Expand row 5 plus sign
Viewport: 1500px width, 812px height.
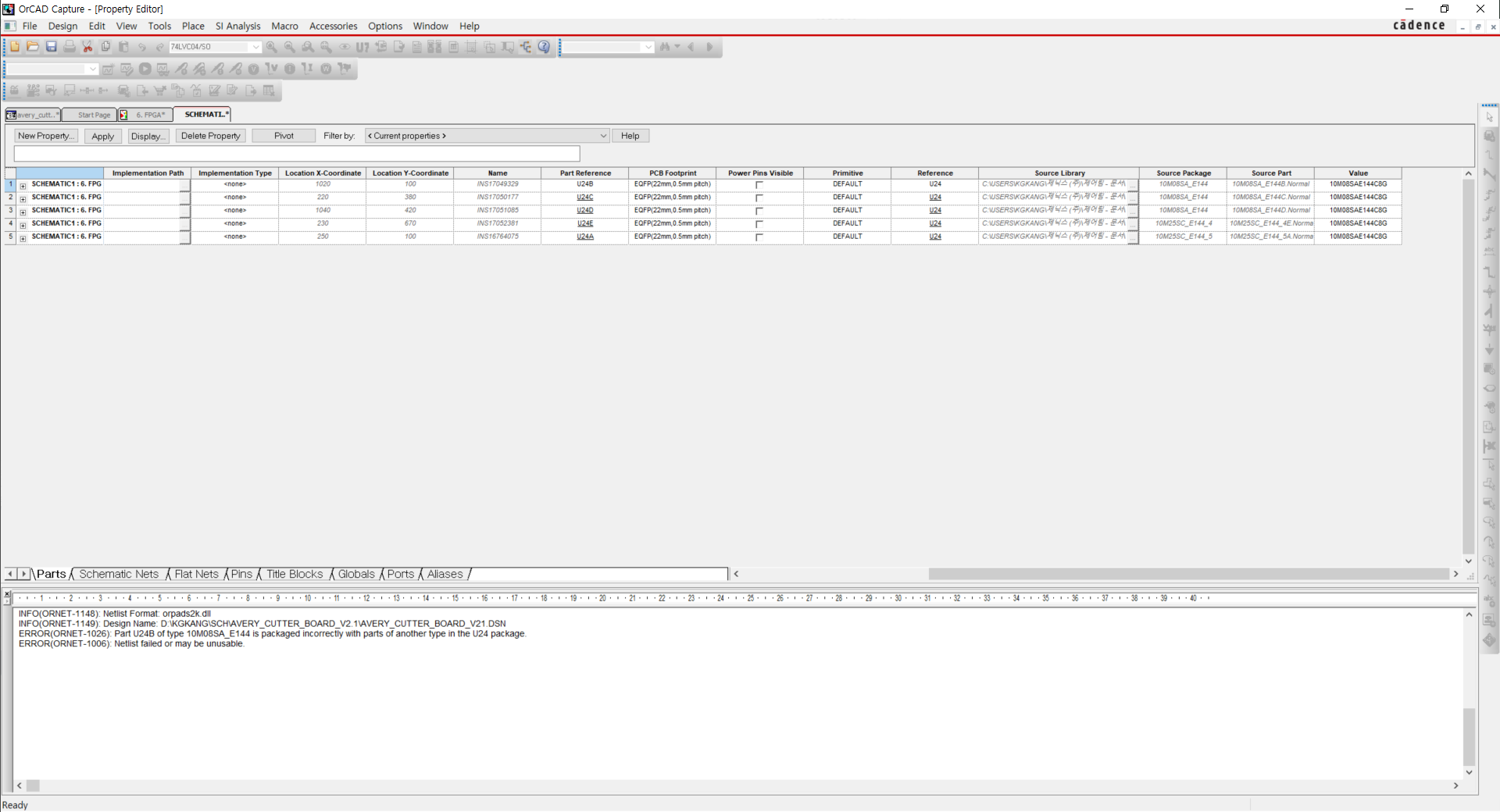tap(23, 238)
